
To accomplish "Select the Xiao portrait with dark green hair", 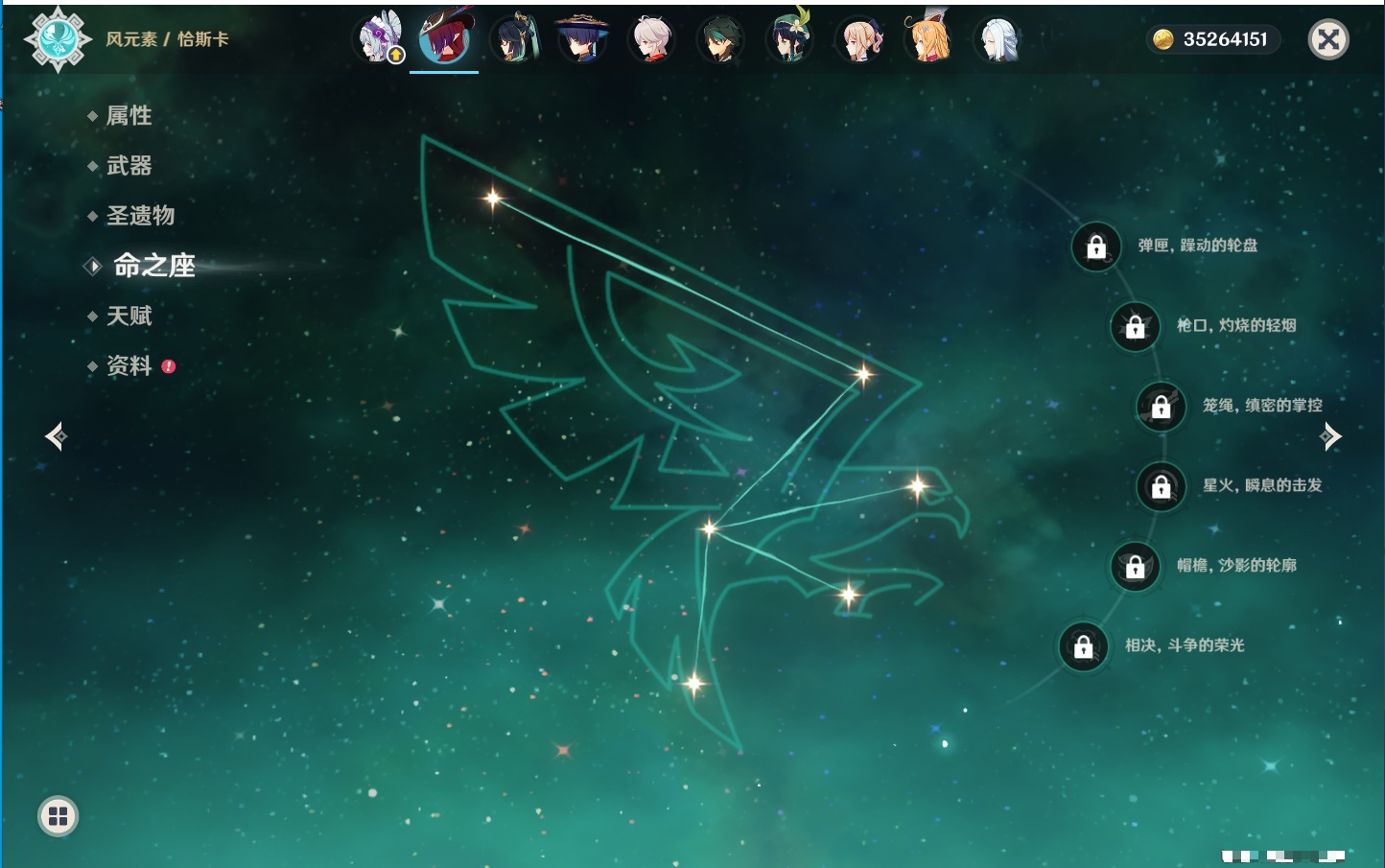I will 720,39.
